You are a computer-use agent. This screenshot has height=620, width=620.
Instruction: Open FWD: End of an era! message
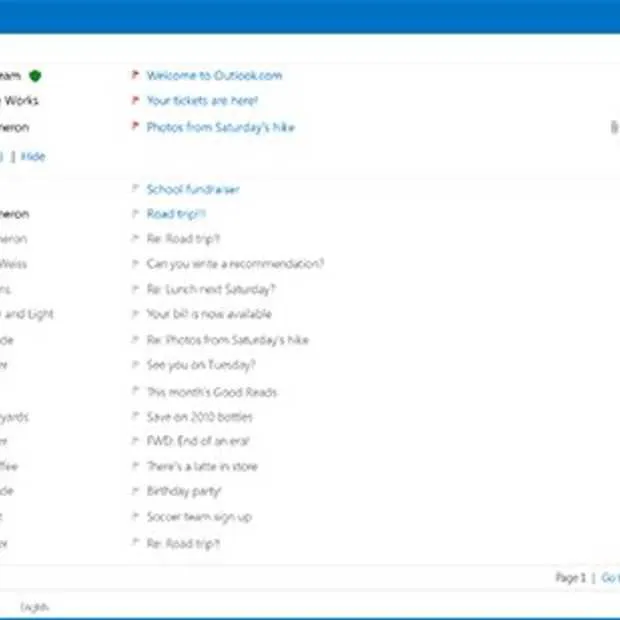pyautogui.click(x=198, y=441)
